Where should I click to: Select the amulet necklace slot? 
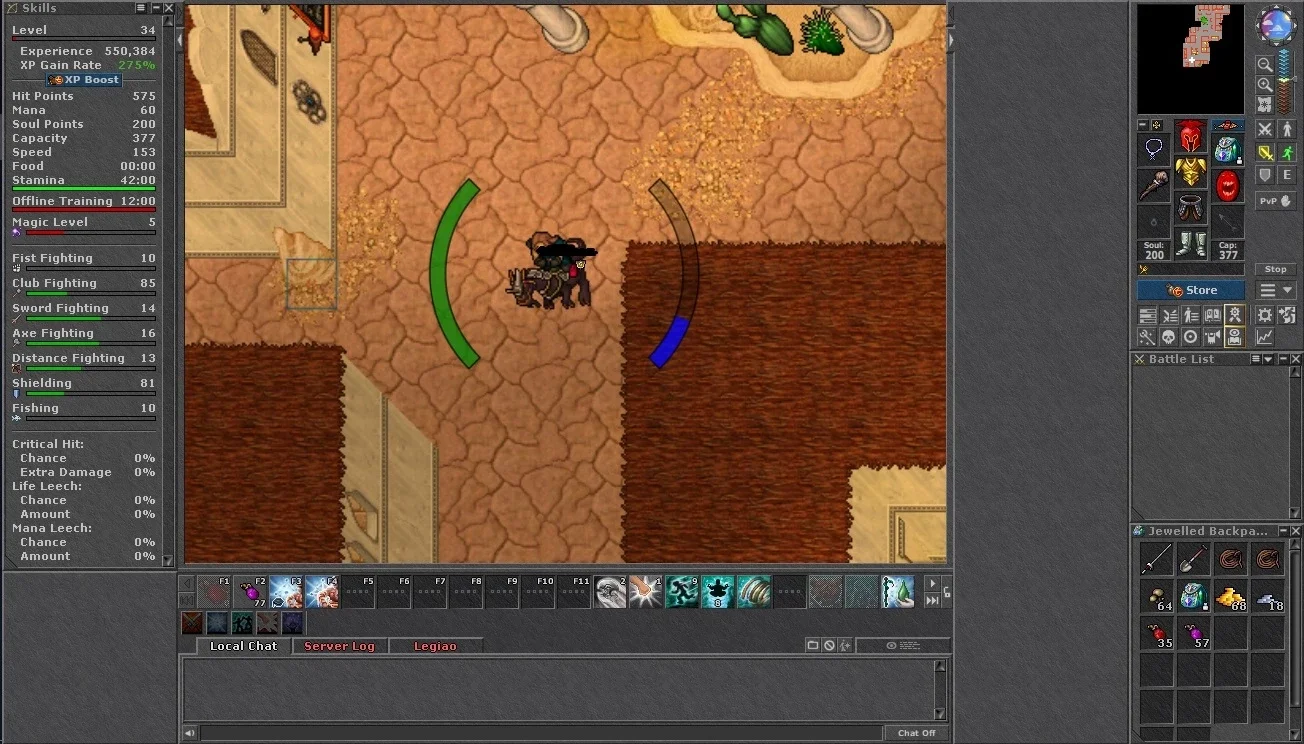point(1154,150)
